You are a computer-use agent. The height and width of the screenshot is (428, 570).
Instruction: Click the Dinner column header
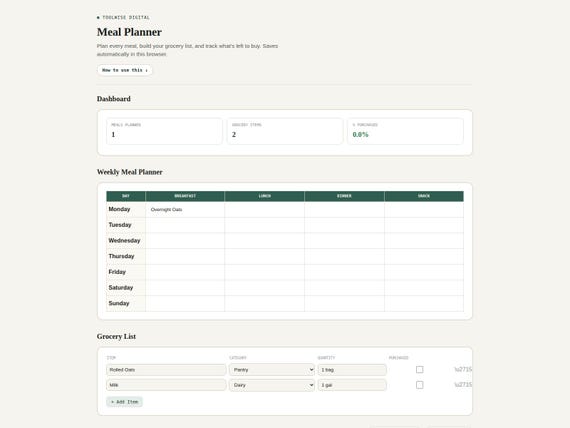coord(344,196)
